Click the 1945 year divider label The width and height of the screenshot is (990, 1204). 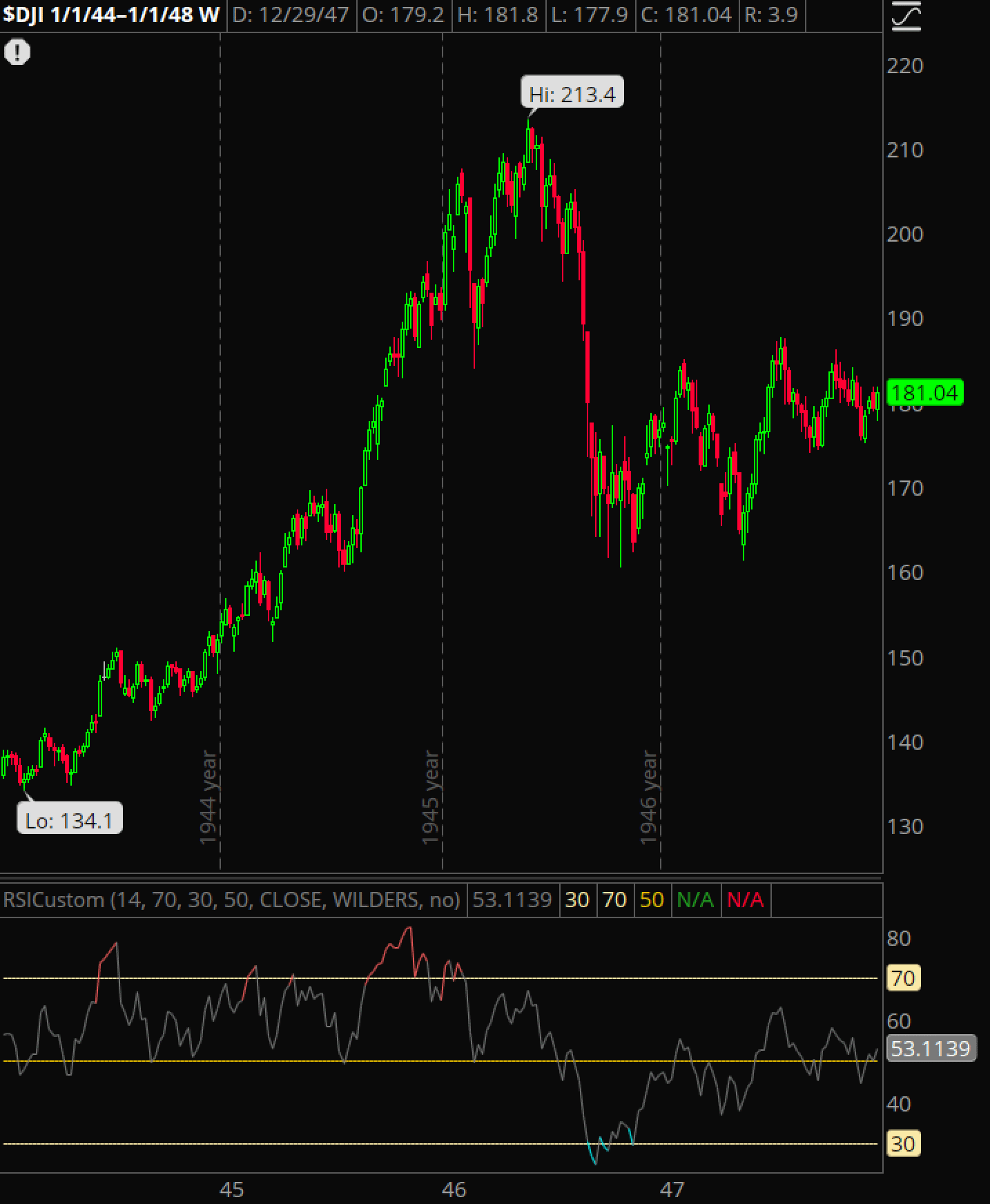click(x=431, y=797)
